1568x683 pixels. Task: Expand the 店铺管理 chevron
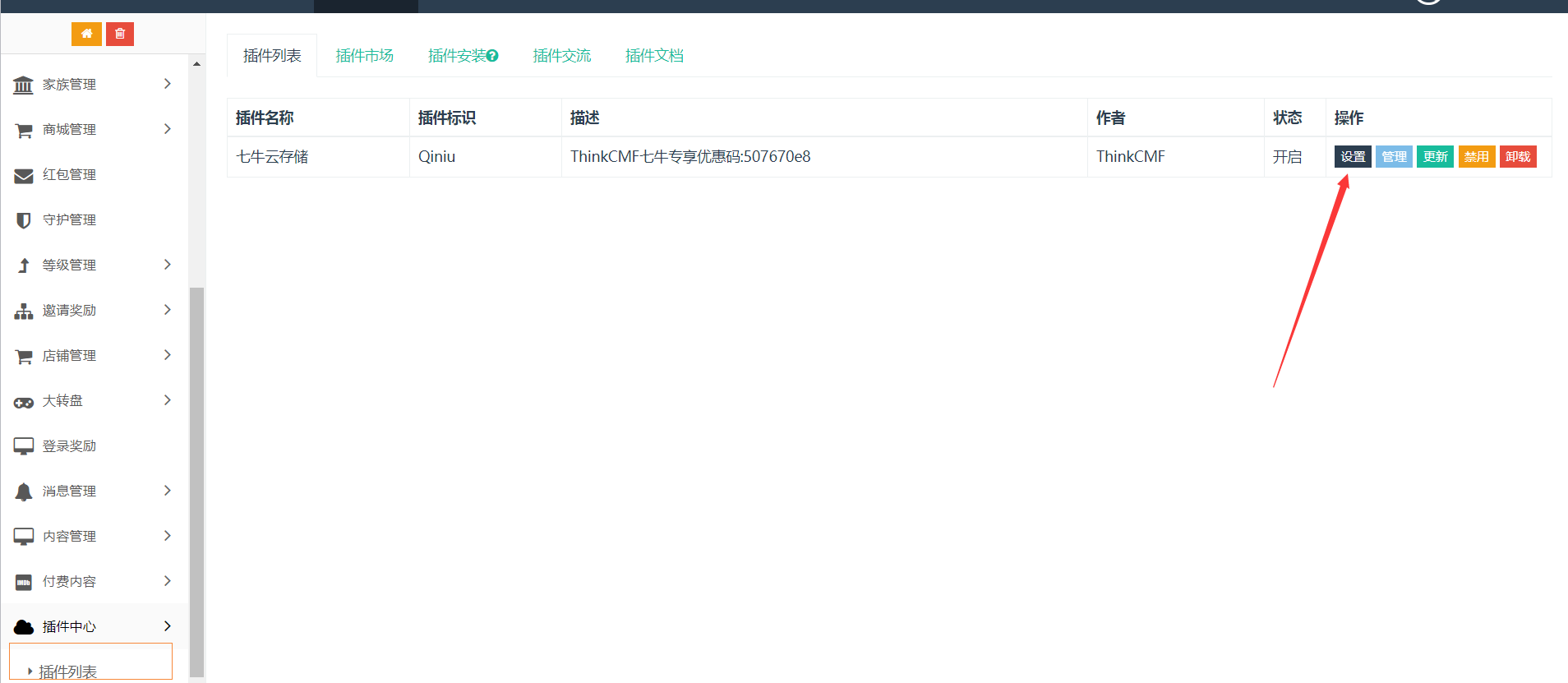[168, 355]
